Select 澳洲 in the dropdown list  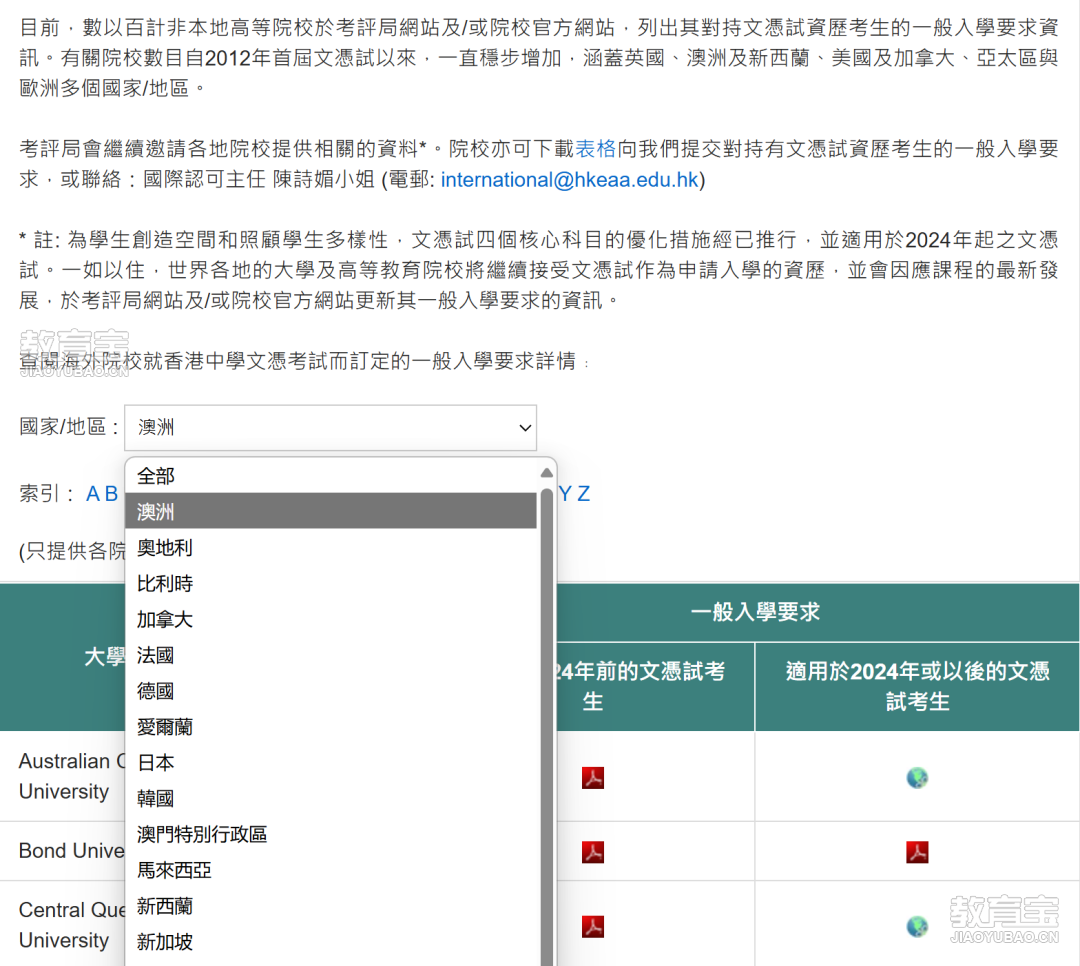coord(331,511)
